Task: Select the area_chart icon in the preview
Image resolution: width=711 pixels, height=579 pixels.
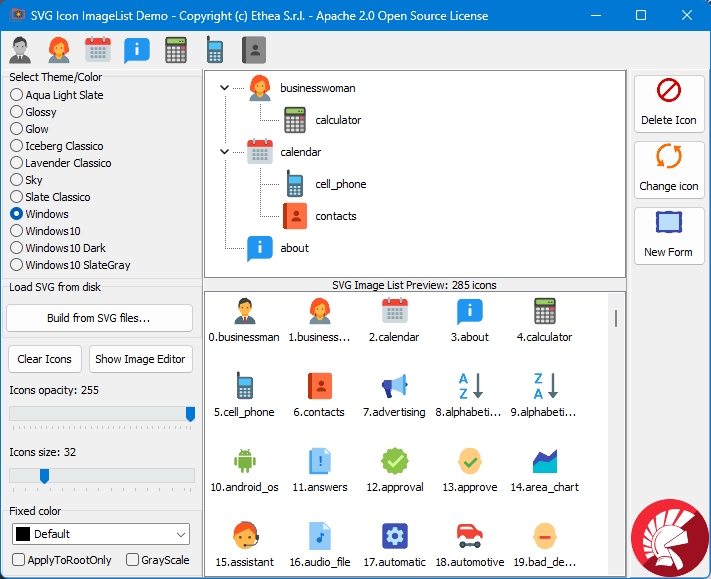Action: pos(545,462)
